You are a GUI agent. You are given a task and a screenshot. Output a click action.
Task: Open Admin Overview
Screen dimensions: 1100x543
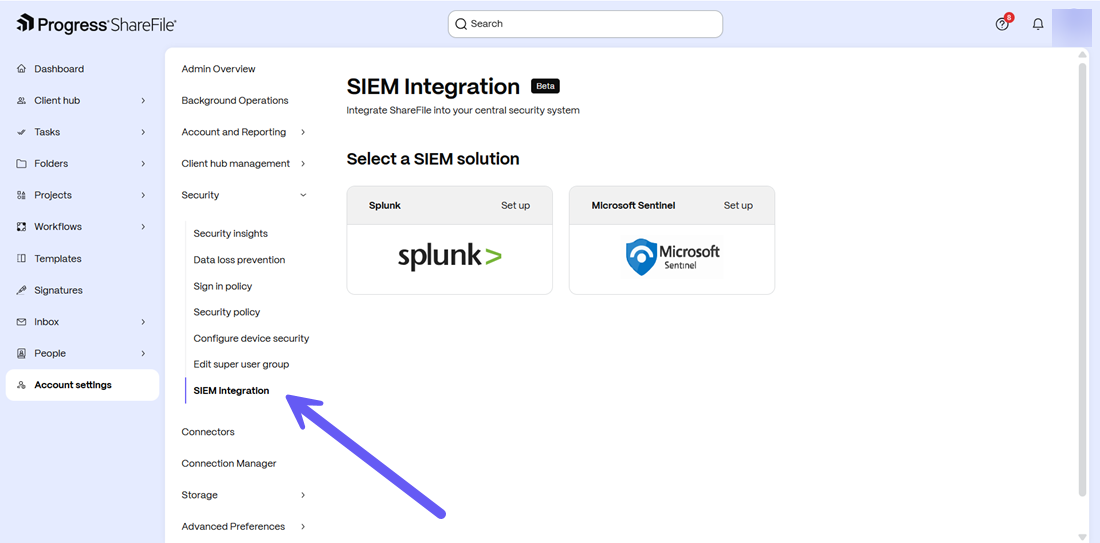(218, 69)
